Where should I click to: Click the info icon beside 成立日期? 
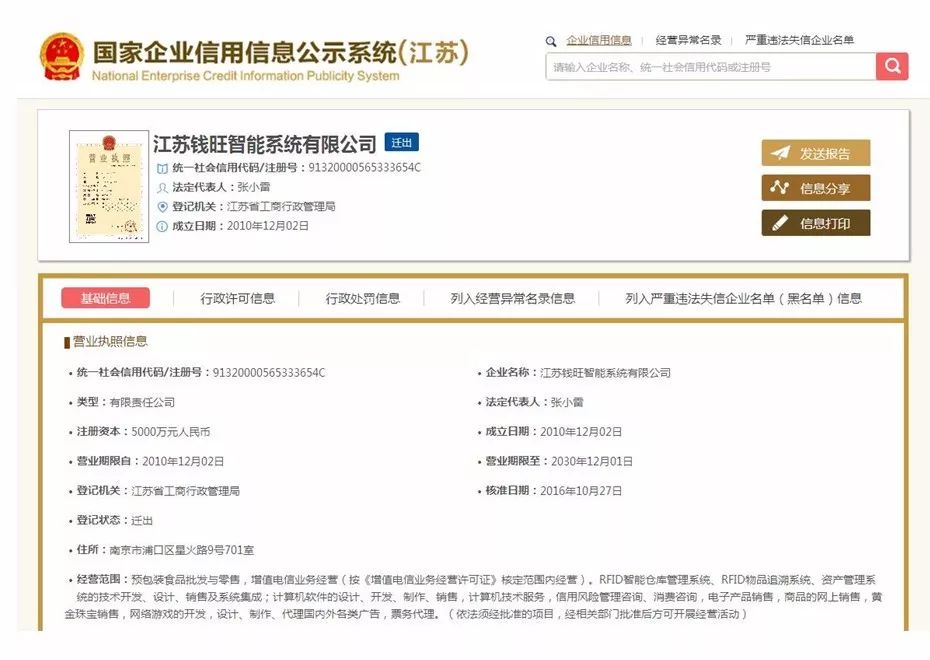[162, 226]
